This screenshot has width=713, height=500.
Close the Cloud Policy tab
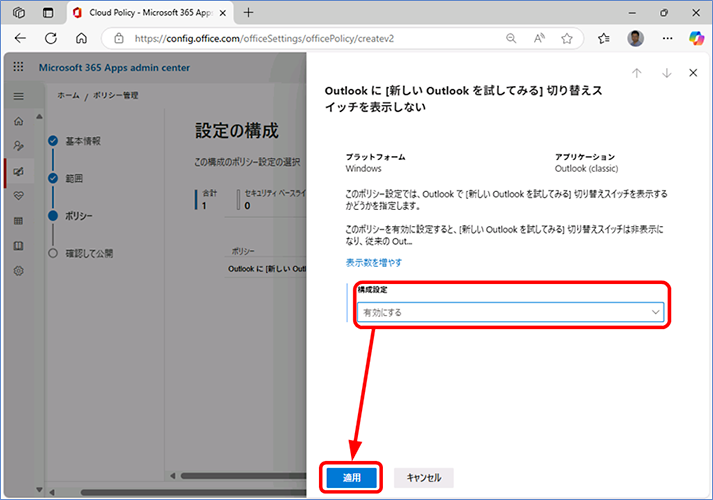(223, 13)
